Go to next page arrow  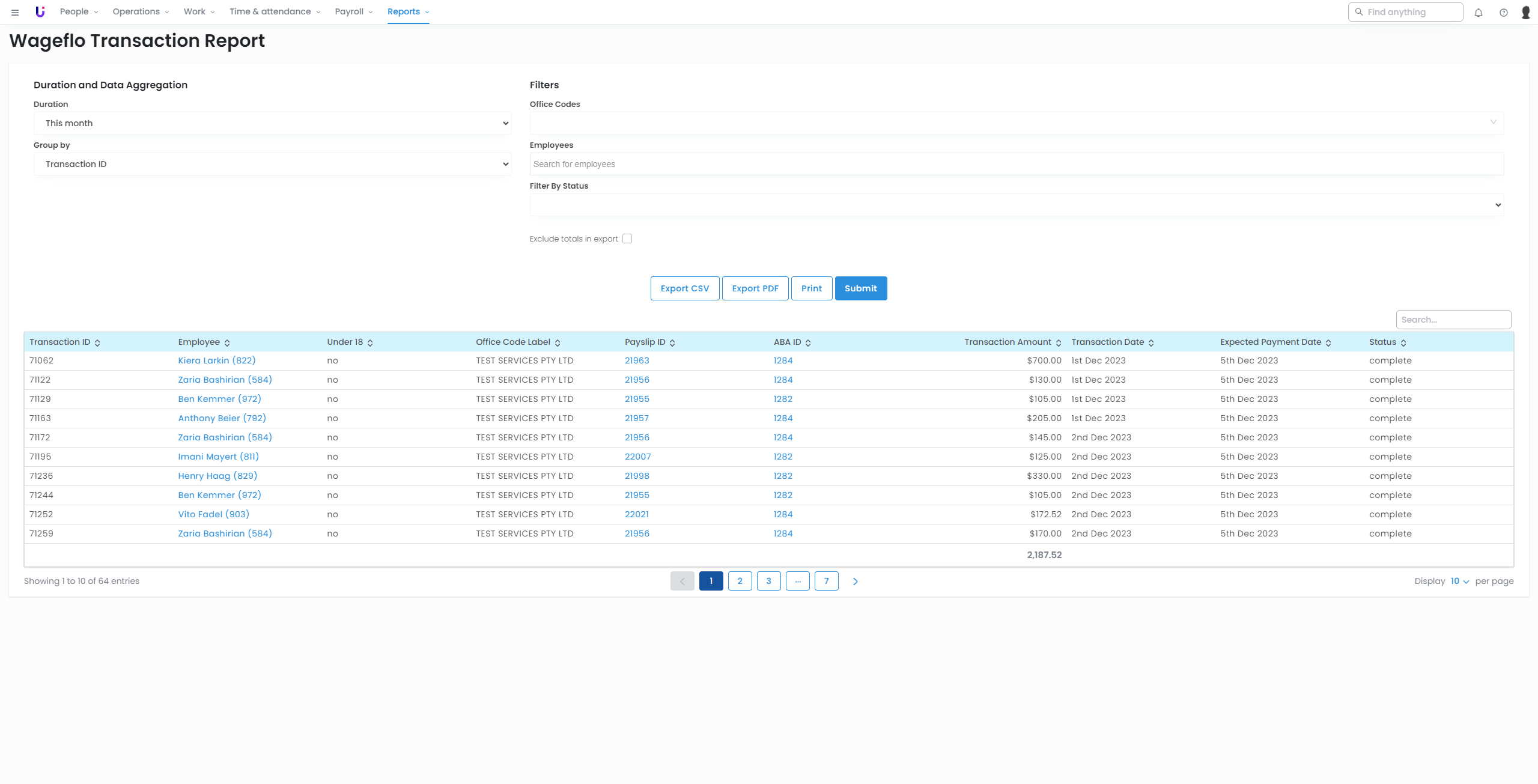[x=856, y=581]
